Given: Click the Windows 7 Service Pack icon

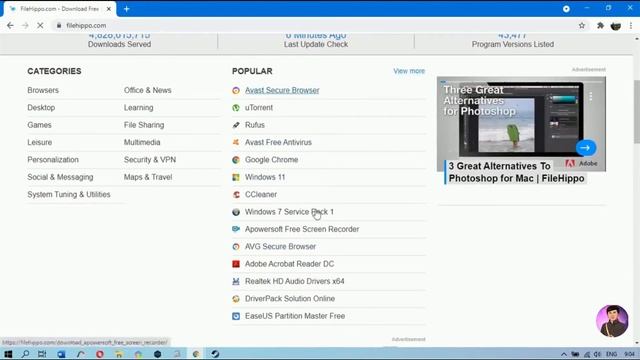Looking at the screenshot, I should pyautogui.click(x=236, y=212).
